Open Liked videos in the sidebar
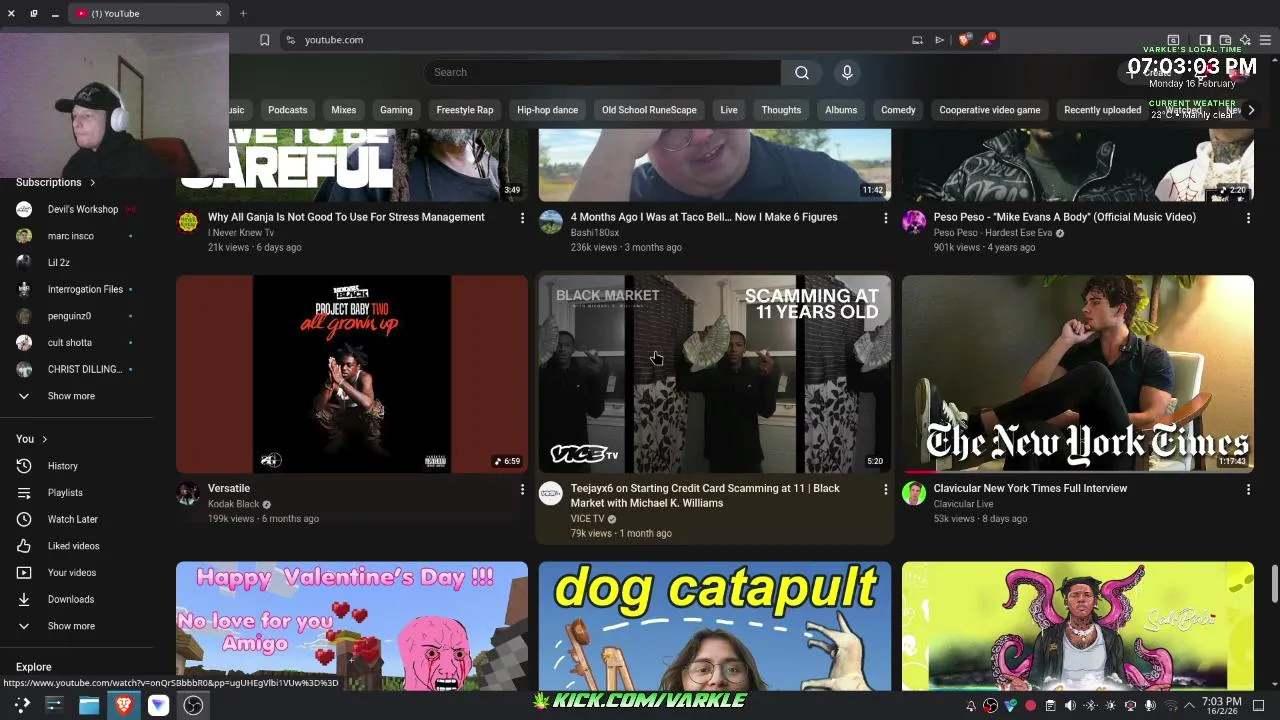This screenshot has height=720, width=1280. (x=73, y=546)
